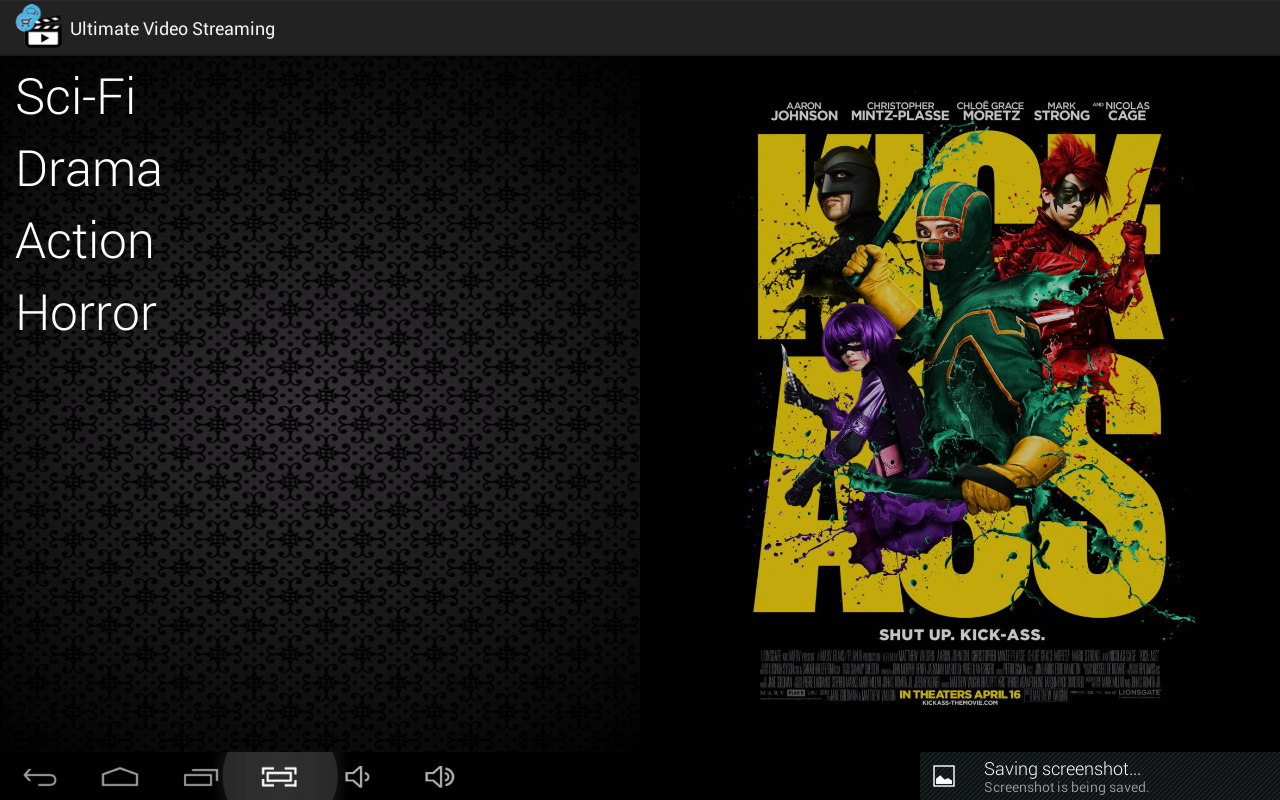Tap the Nicolas Cage name on poster

pos(1126,111)
